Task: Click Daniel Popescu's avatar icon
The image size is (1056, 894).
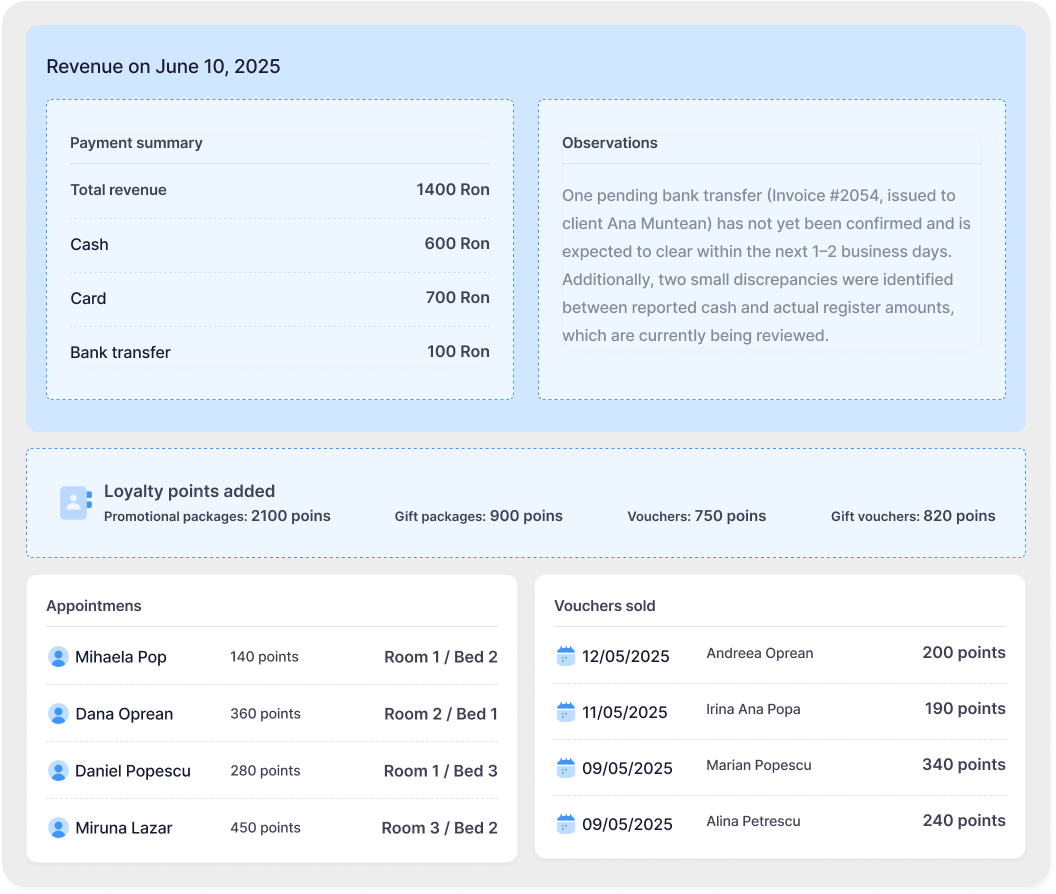Action: pos(58,771)
